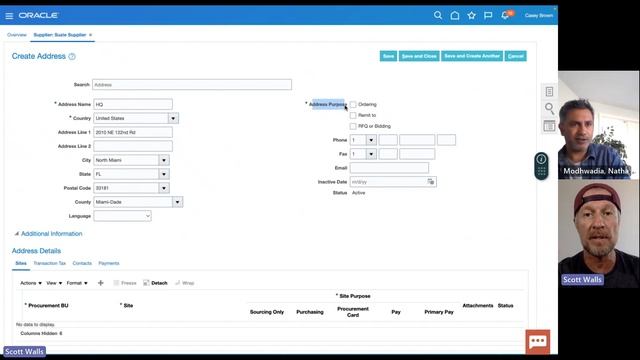Image resolution: width=640 pixels, height=360 pixels.
Task: Click Save and Close
Action: (419, 56)
